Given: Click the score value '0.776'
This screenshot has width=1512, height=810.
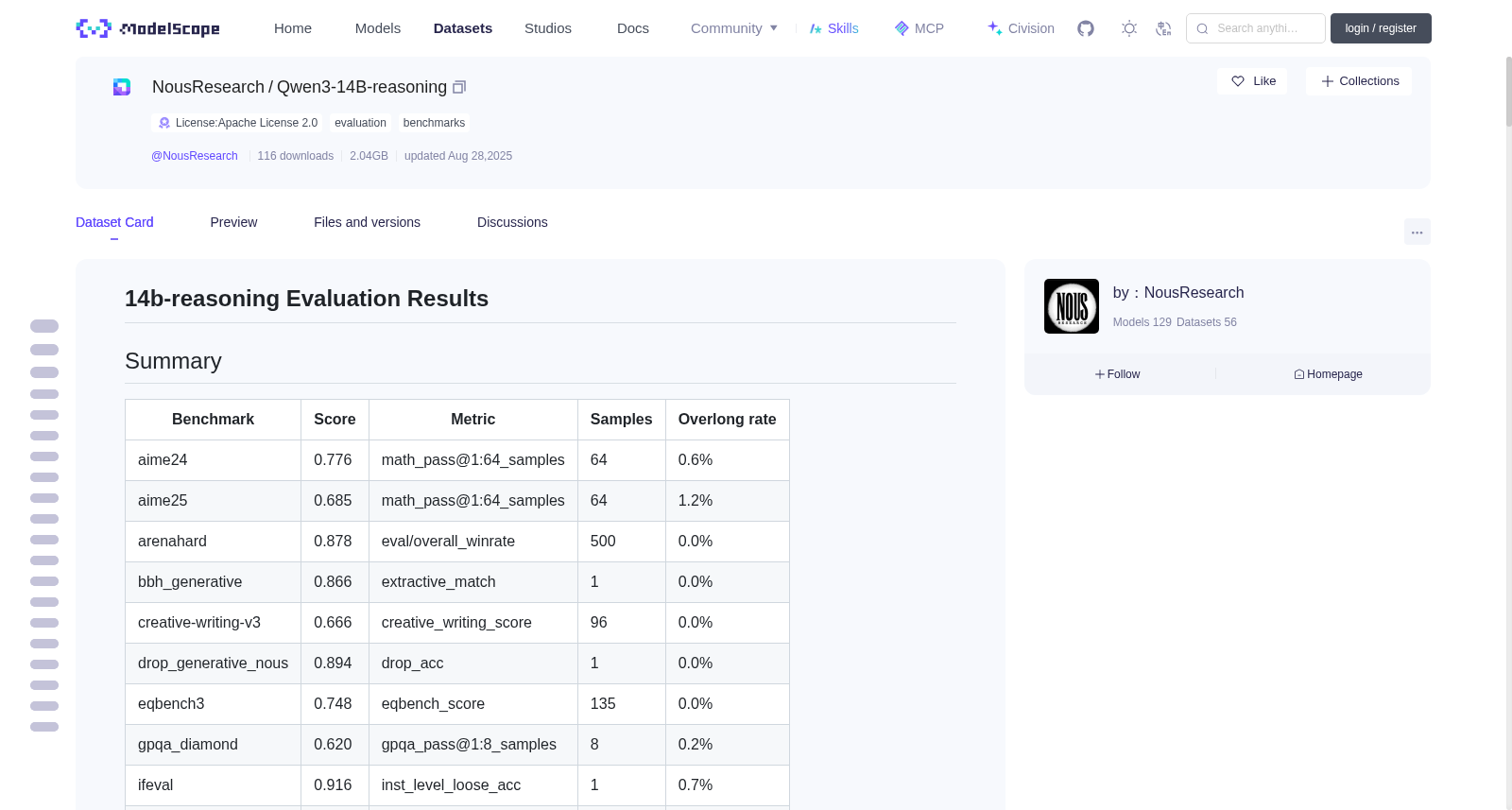Looking at the screenshot, I should 333,460.
